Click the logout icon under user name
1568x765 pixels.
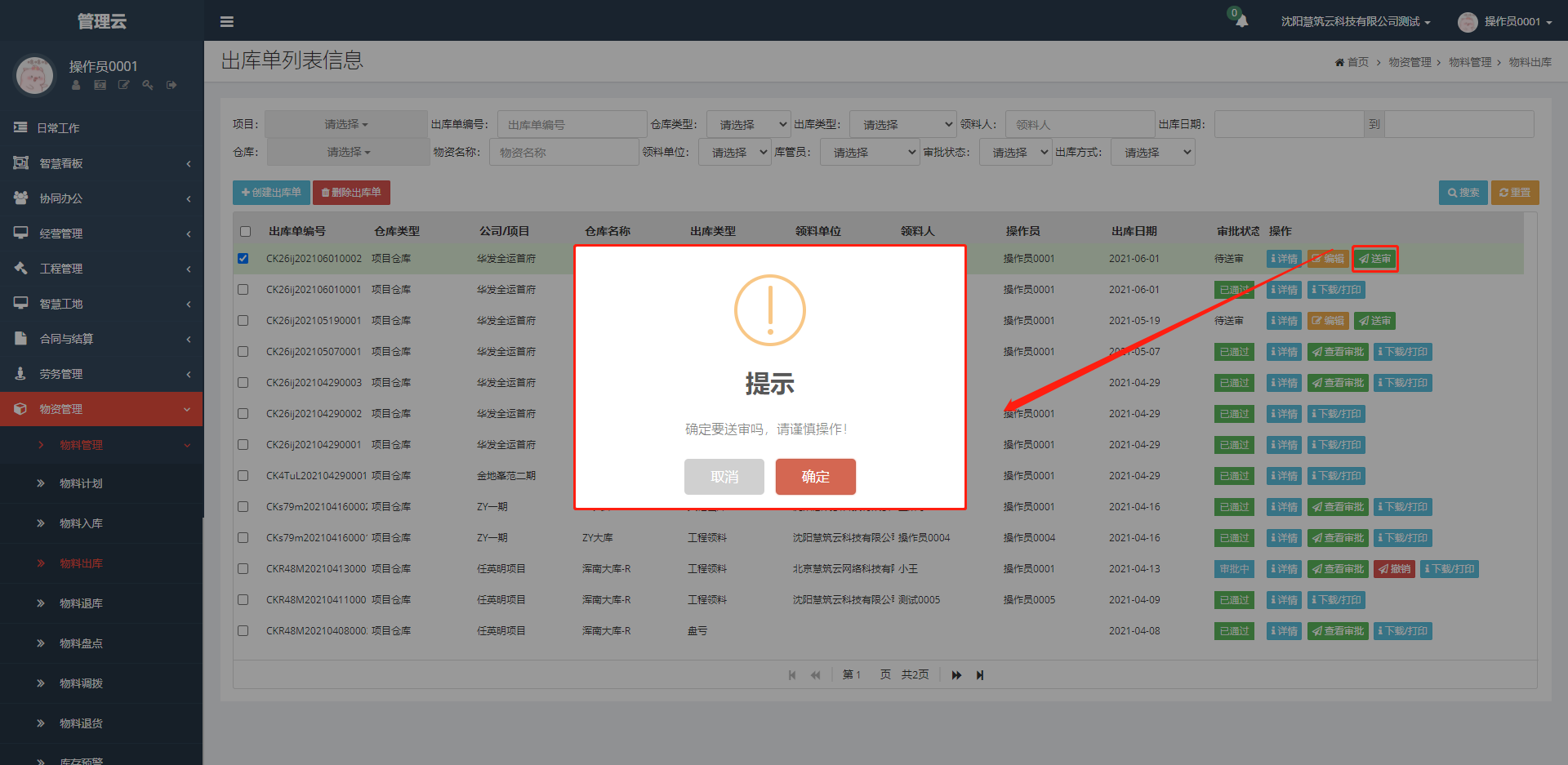point(171,85)
